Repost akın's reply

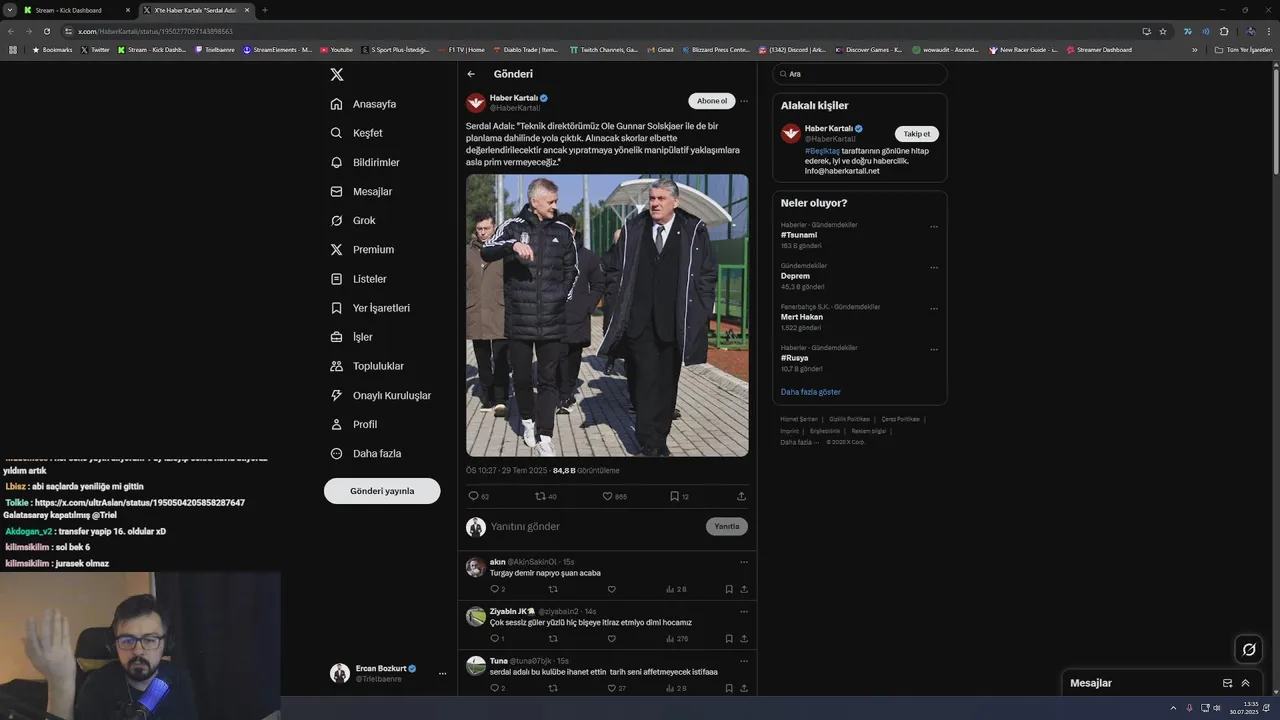click(553, 589)
